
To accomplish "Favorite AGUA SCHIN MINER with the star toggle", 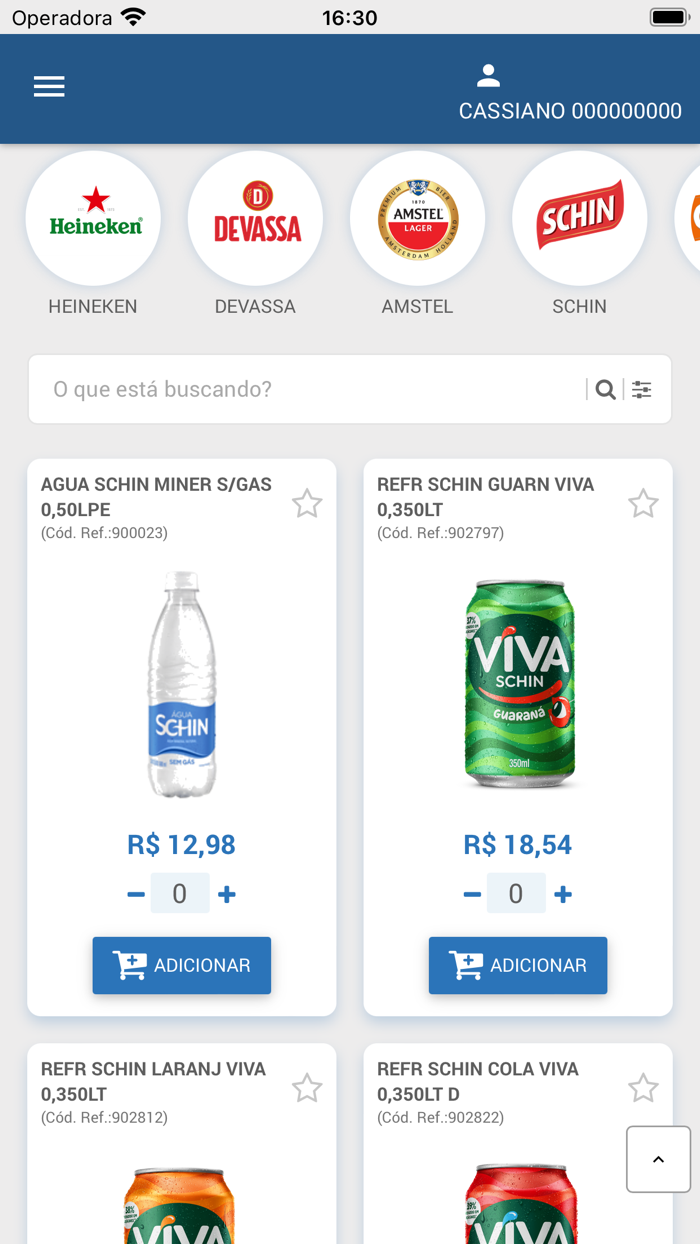I will [x=307, y=503].
